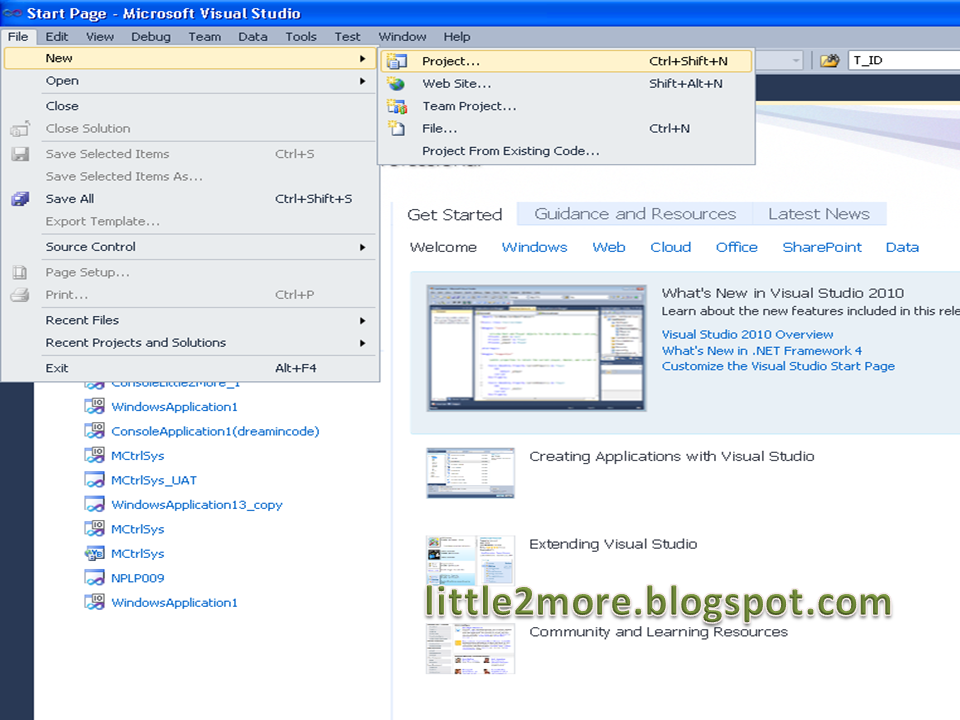
Task: Click the new File page icon
Action: [x=397, y=129]
